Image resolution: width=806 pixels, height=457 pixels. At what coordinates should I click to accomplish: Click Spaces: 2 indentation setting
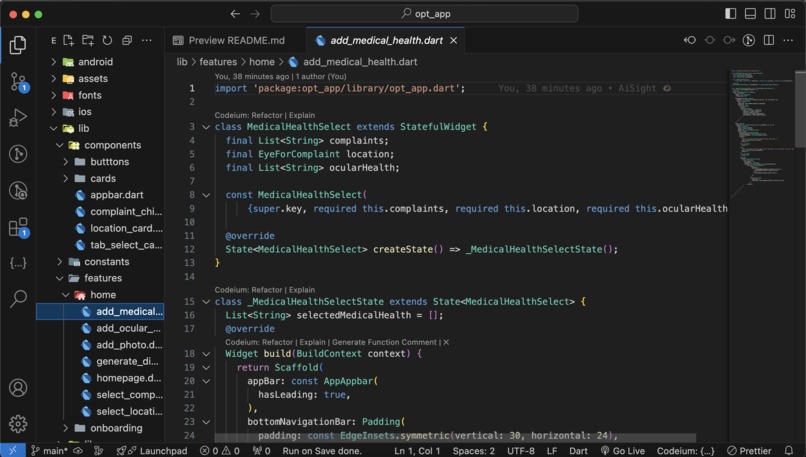pos(473,451)
